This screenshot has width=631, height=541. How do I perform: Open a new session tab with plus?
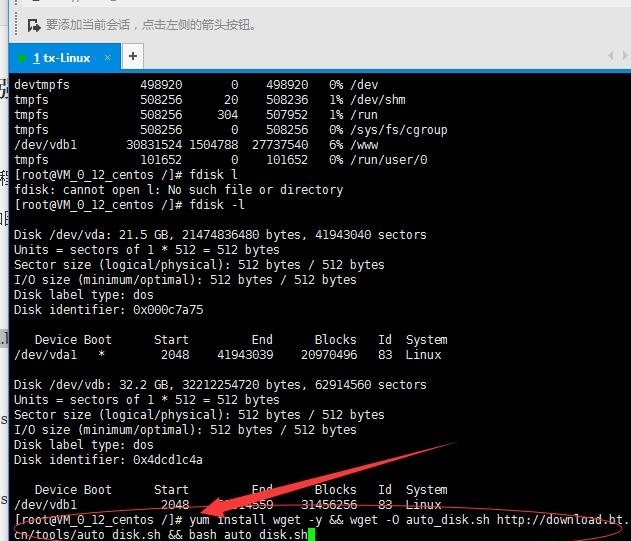pyautogui.click(x=133, y=56)
